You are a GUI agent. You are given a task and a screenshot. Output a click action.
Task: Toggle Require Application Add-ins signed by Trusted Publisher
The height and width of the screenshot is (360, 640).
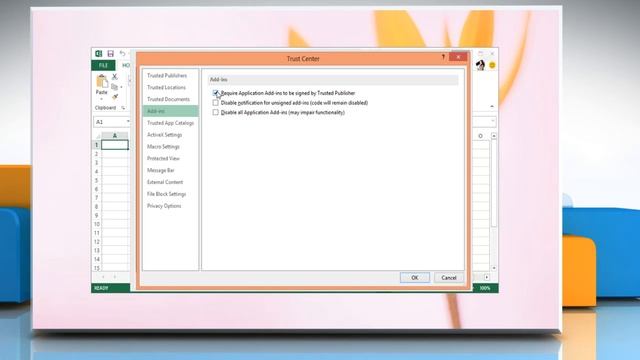click(x=216, y=93)
